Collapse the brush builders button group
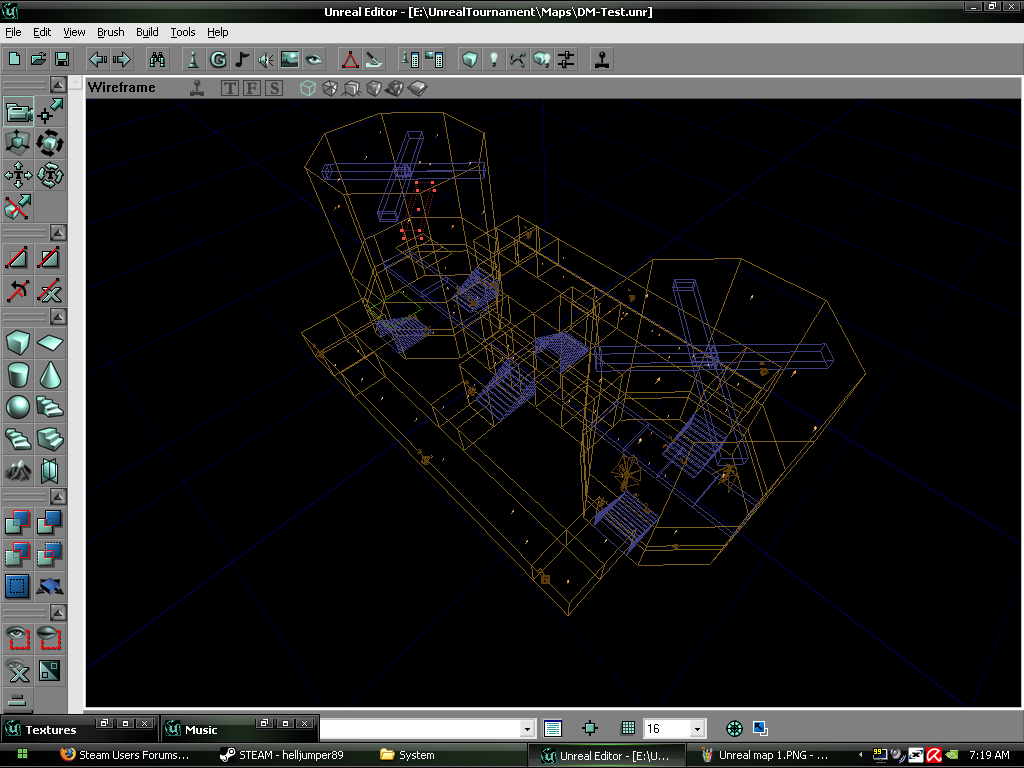Screen dimensions: 1024x768 pos(58,317)
